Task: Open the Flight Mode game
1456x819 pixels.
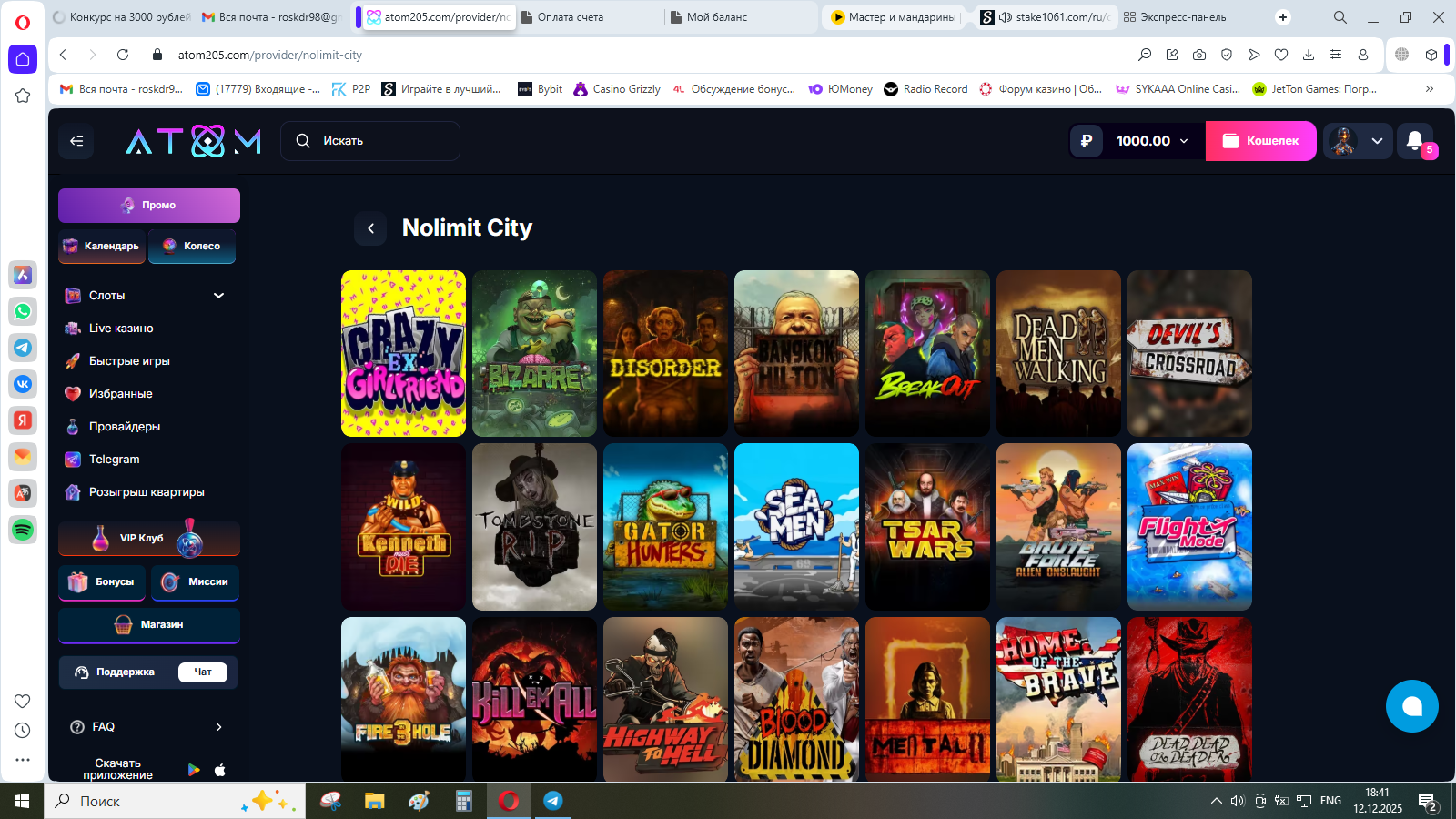Action: tap(1189, 527)
